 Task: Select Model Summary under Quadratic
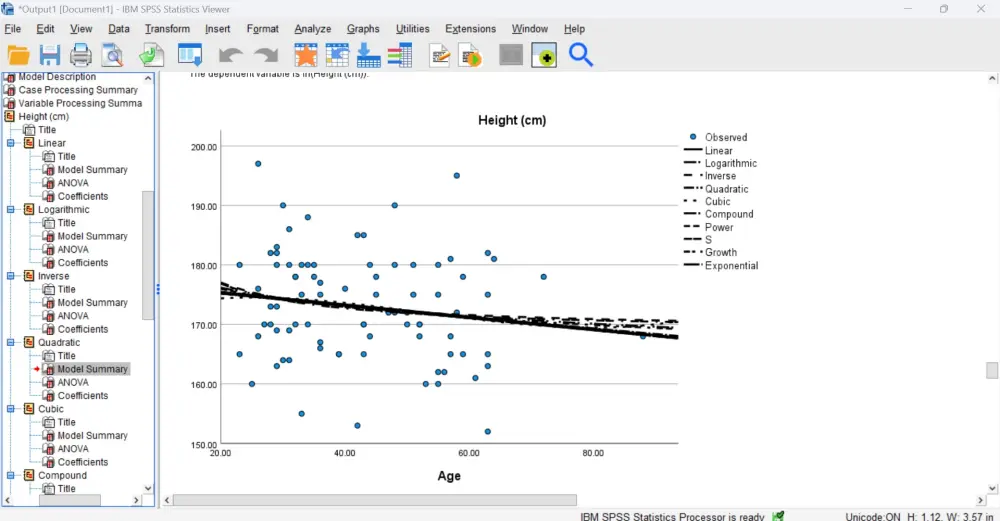coord(92,369)
